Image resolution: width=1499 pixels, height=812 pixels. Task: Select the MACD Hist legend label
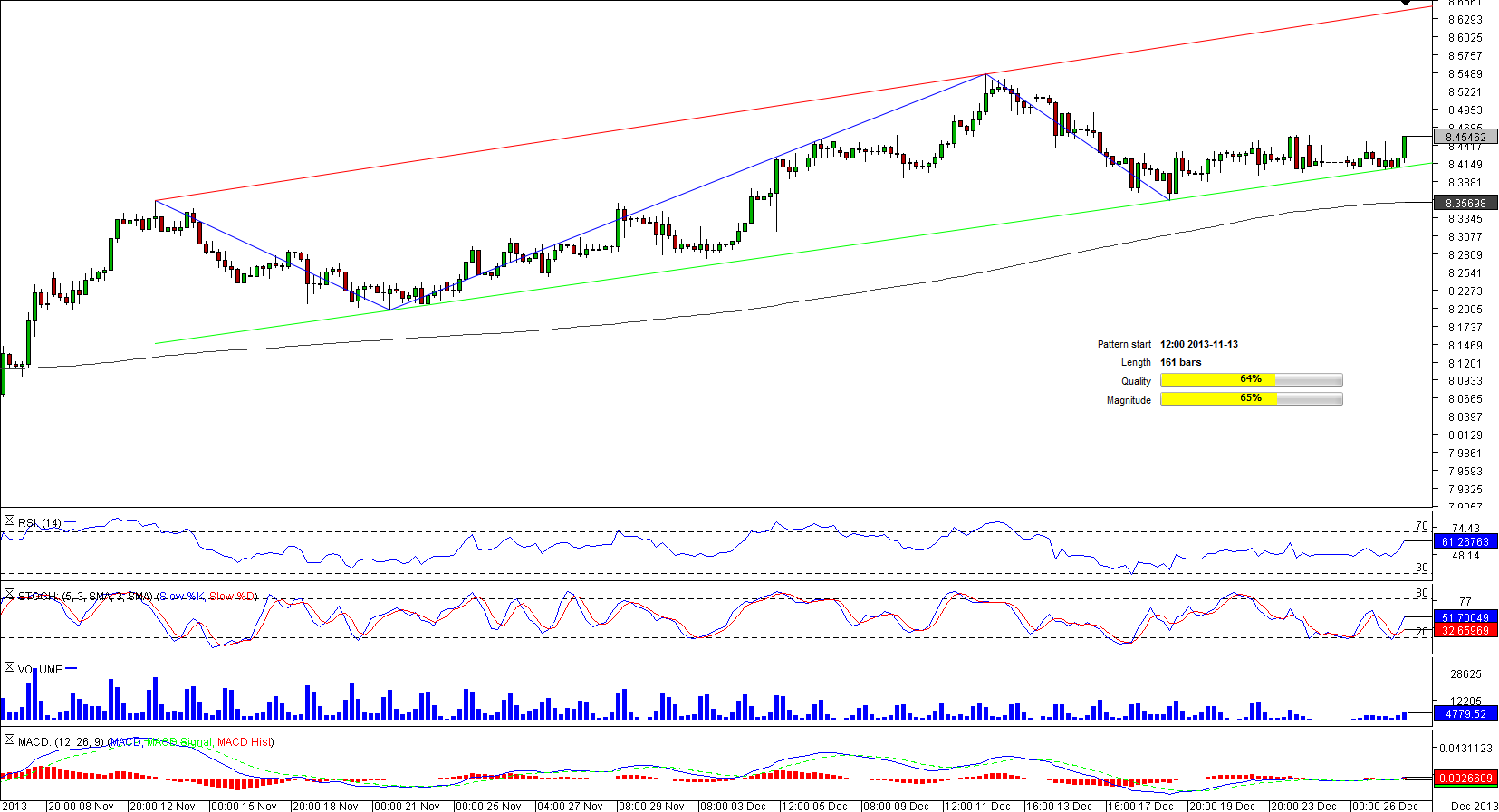(x=244, y=742)
